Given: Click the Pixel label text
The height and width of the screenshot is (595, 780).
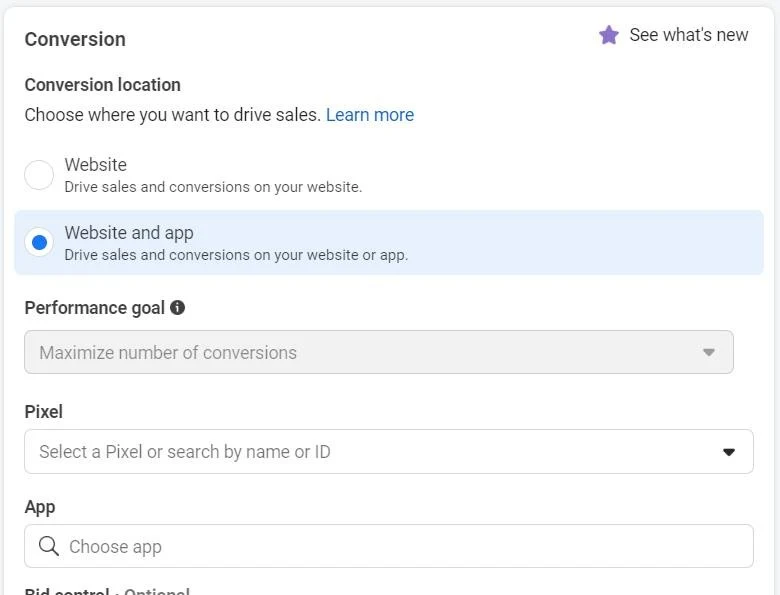Looking at the screenshot, I should click(x=44, y=412).
